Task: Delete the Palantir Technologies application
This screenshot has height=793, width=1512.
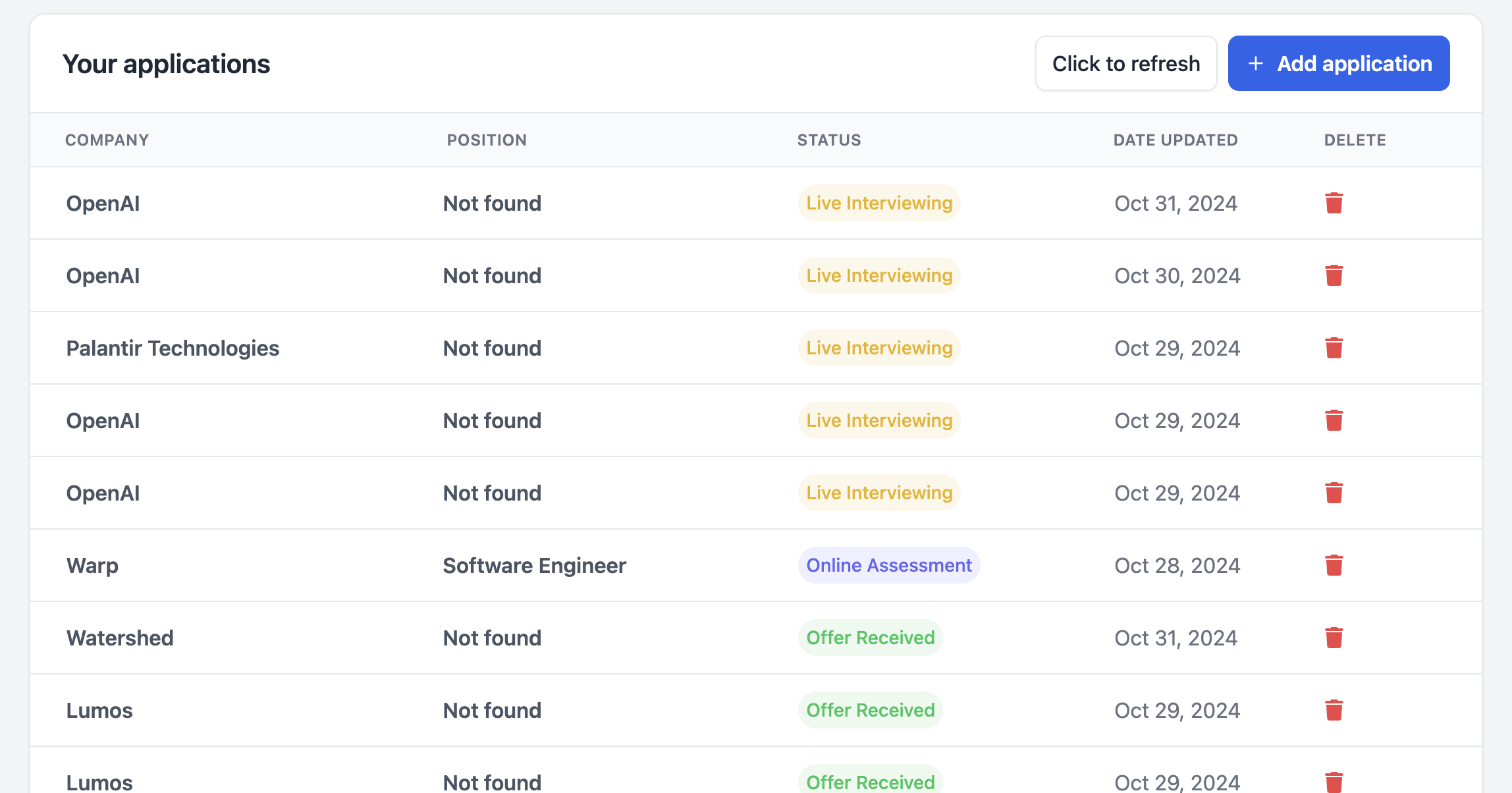Action: [1334, 348]
